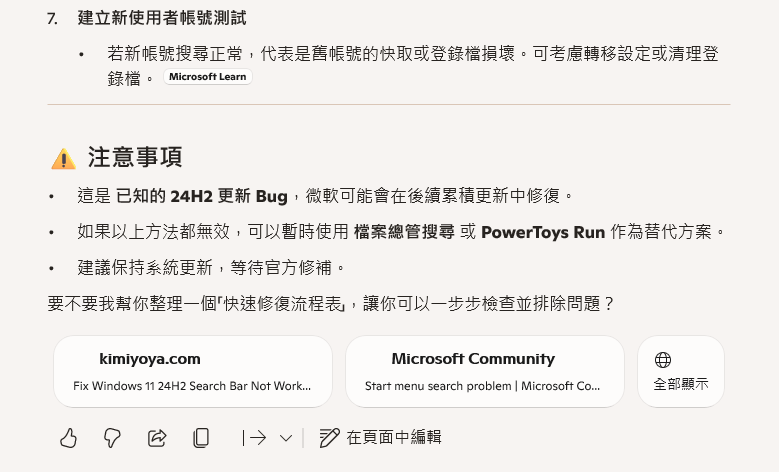The height and width of the screenshot is (472, 779).
Task: Open the Microsoft Learn citation chip
Action: 208,77
